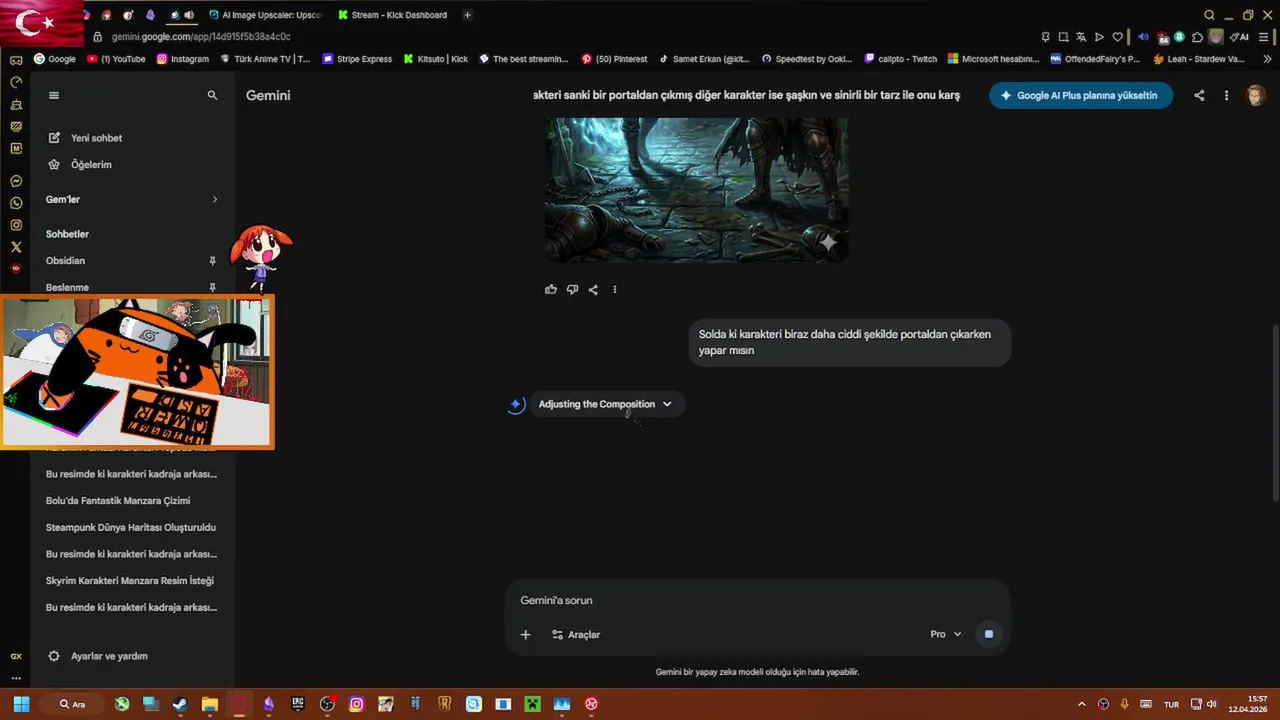The height and width of the screenshot is (720, 1280).
Task: Open a new browser tab
Action: 467,15
